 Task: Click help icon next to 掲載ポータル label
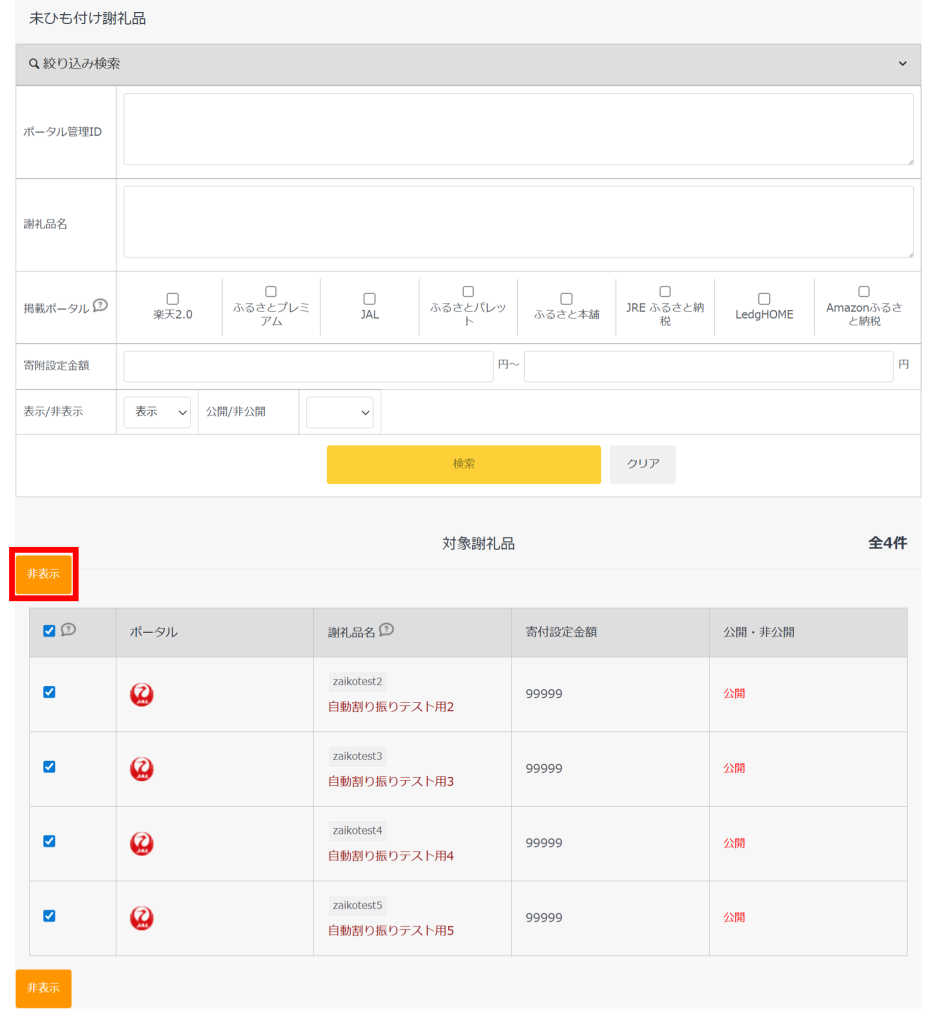click(100, 307)
